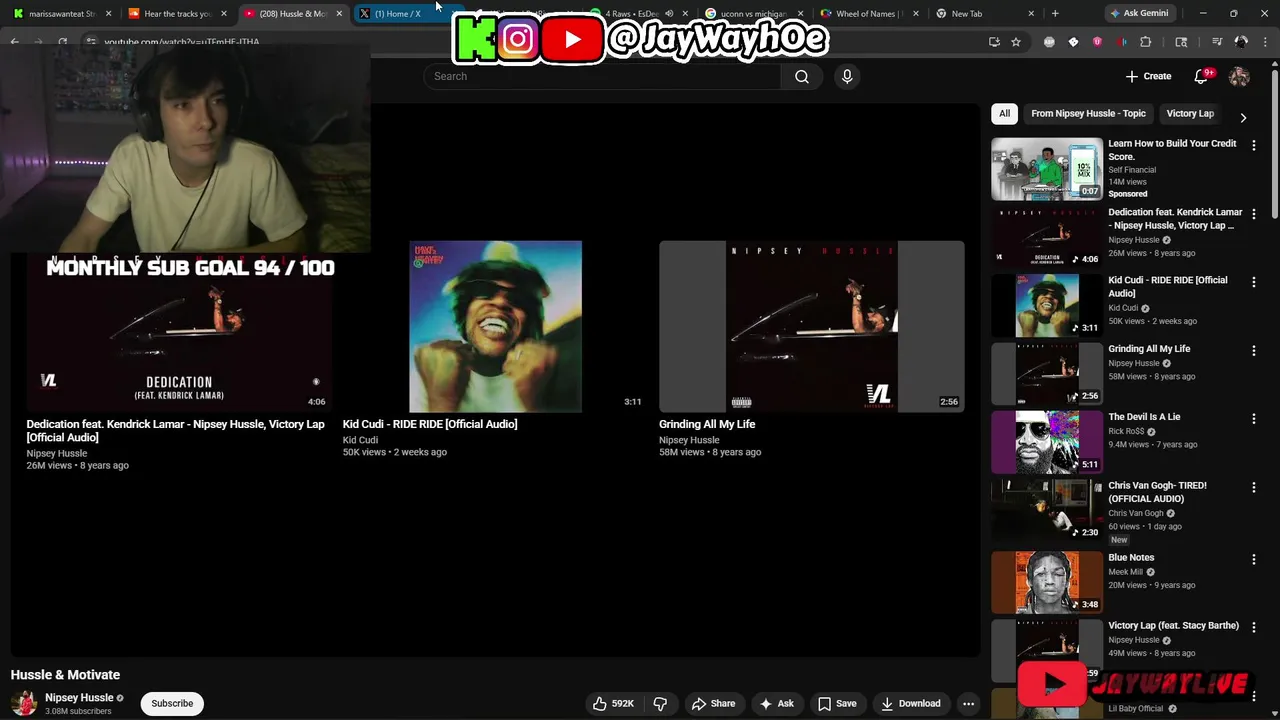Open options menu for Dedication sidebar video
This screenshot has height=720, width=1280.
1253,214
